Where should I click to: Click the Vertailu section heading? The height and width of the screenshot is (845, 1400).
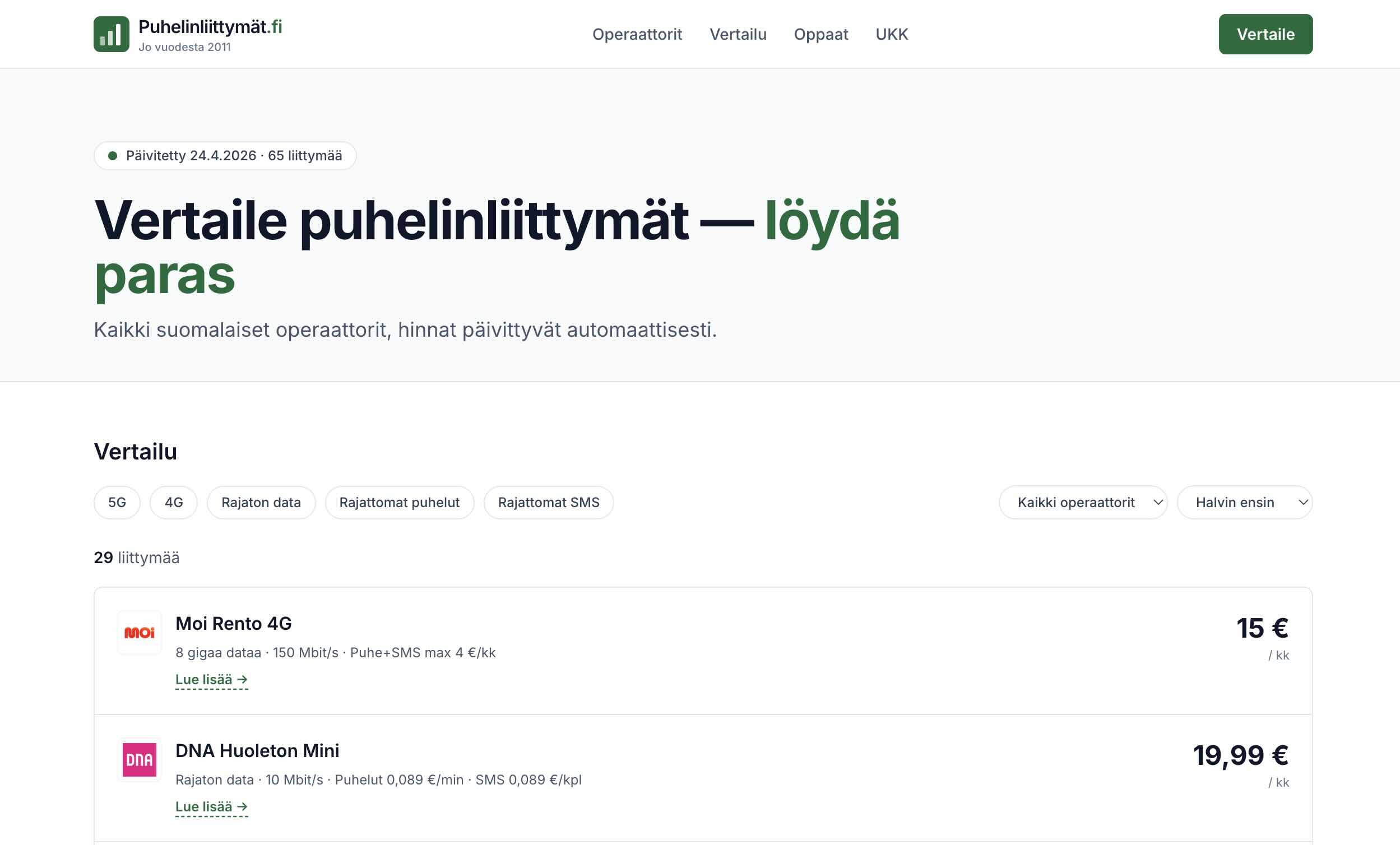(136, 452)
